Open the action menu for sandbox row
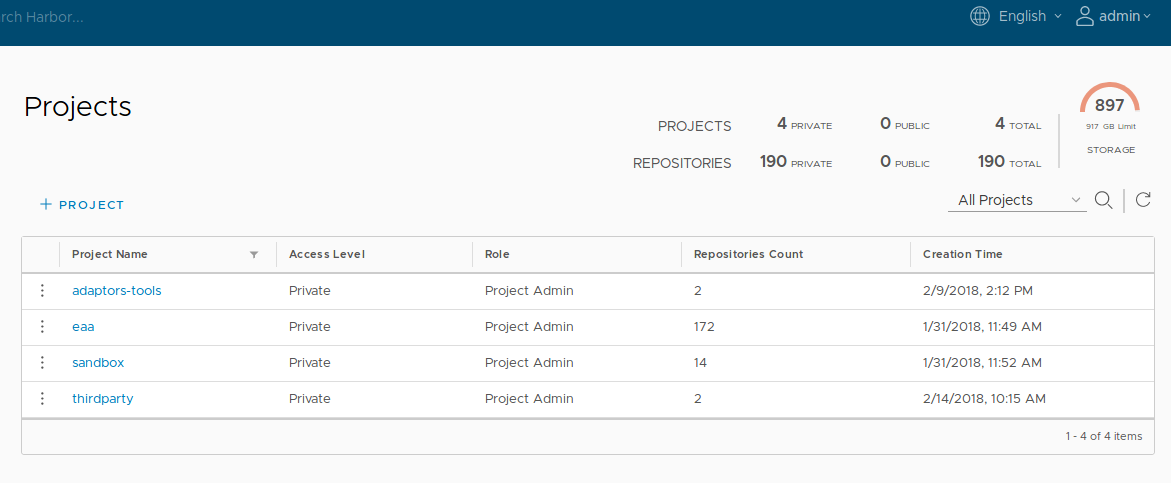This screenshot has width=1171, height=483. (42, 363)
